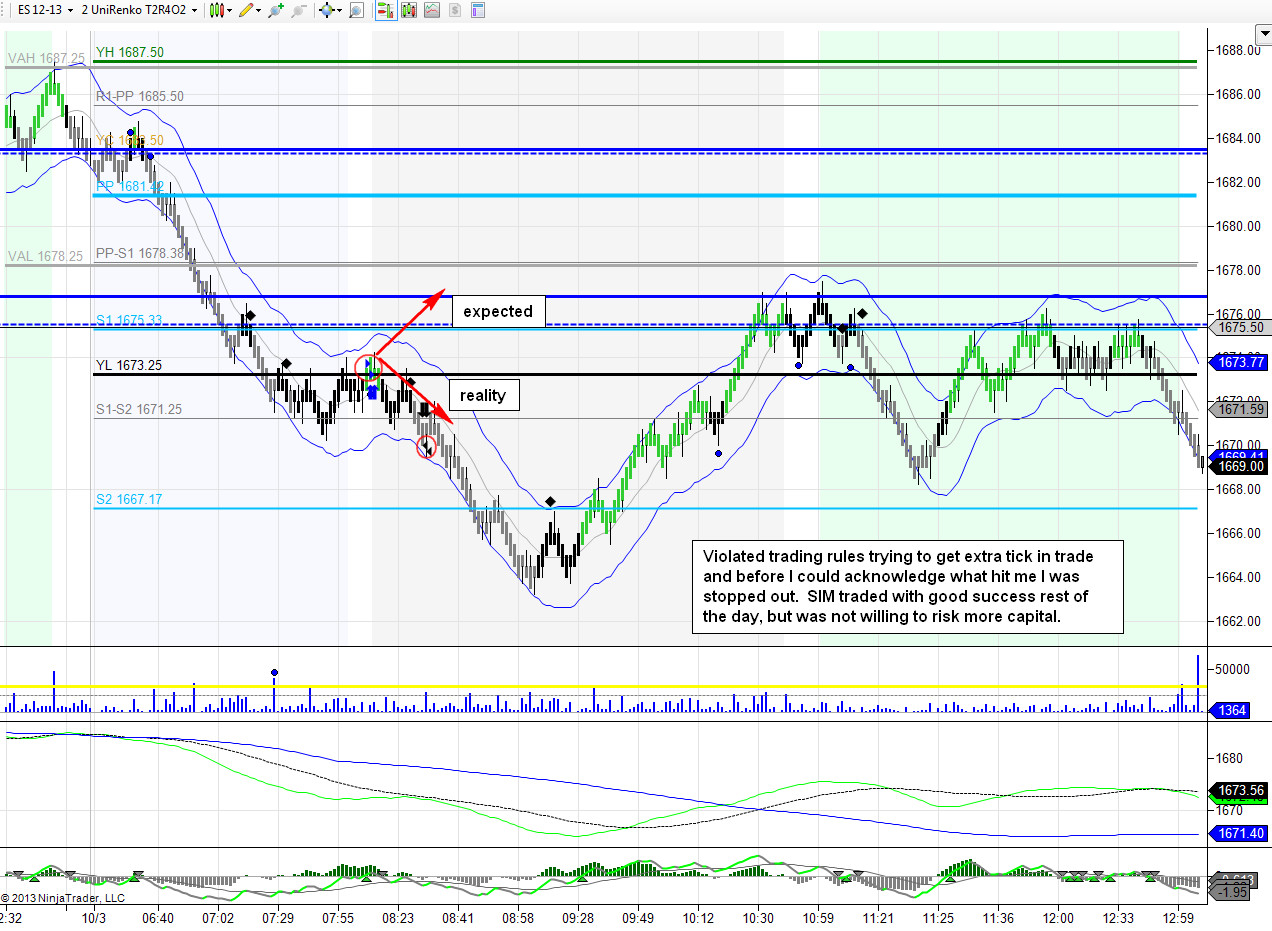Image resolution: width=1272 pixels, height=931 pixels.
Task: Open the Strategies line chart icon
Action: point(431,10)
